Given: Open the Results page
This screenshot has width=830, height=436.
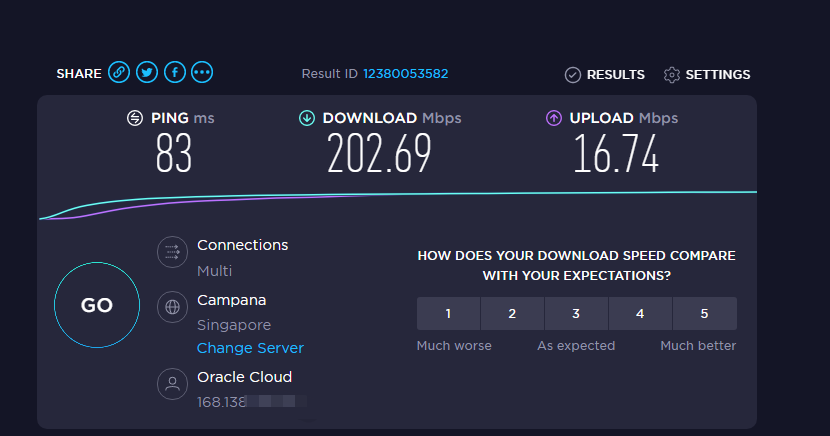Looking at the screenshot, I should (604, 75).
